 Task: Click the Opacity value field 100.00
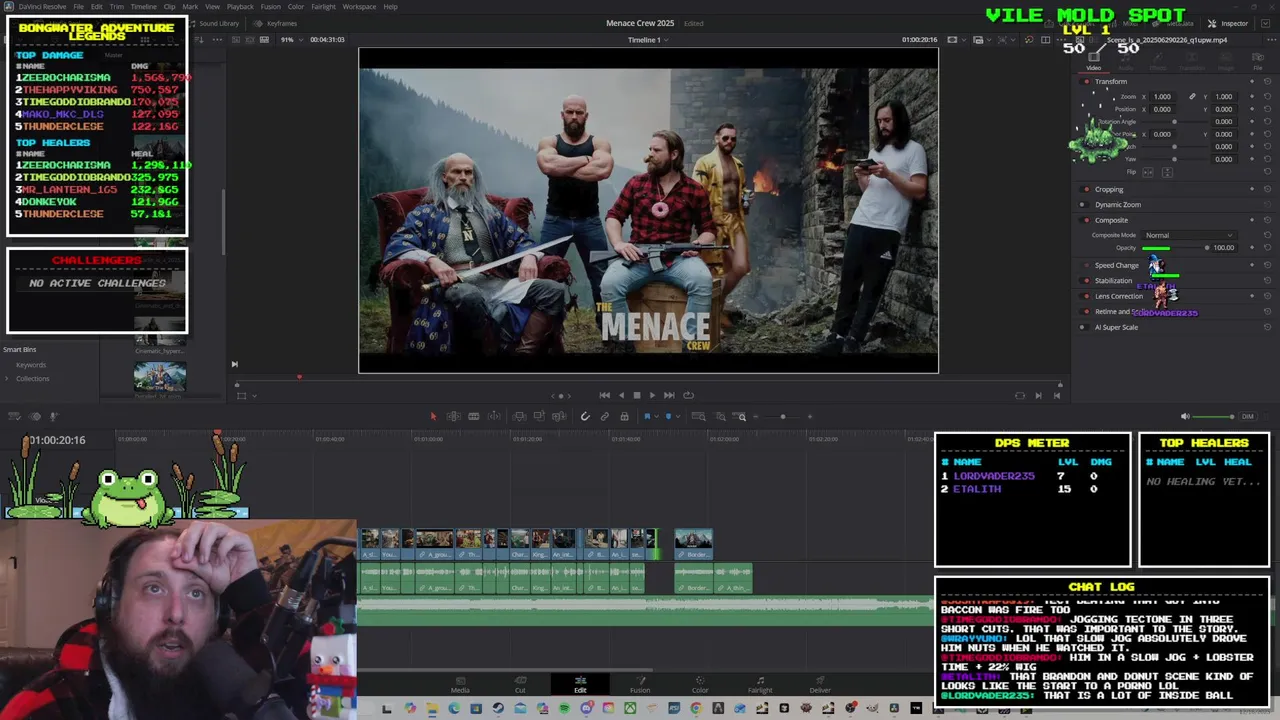[x=1223, y=247]
